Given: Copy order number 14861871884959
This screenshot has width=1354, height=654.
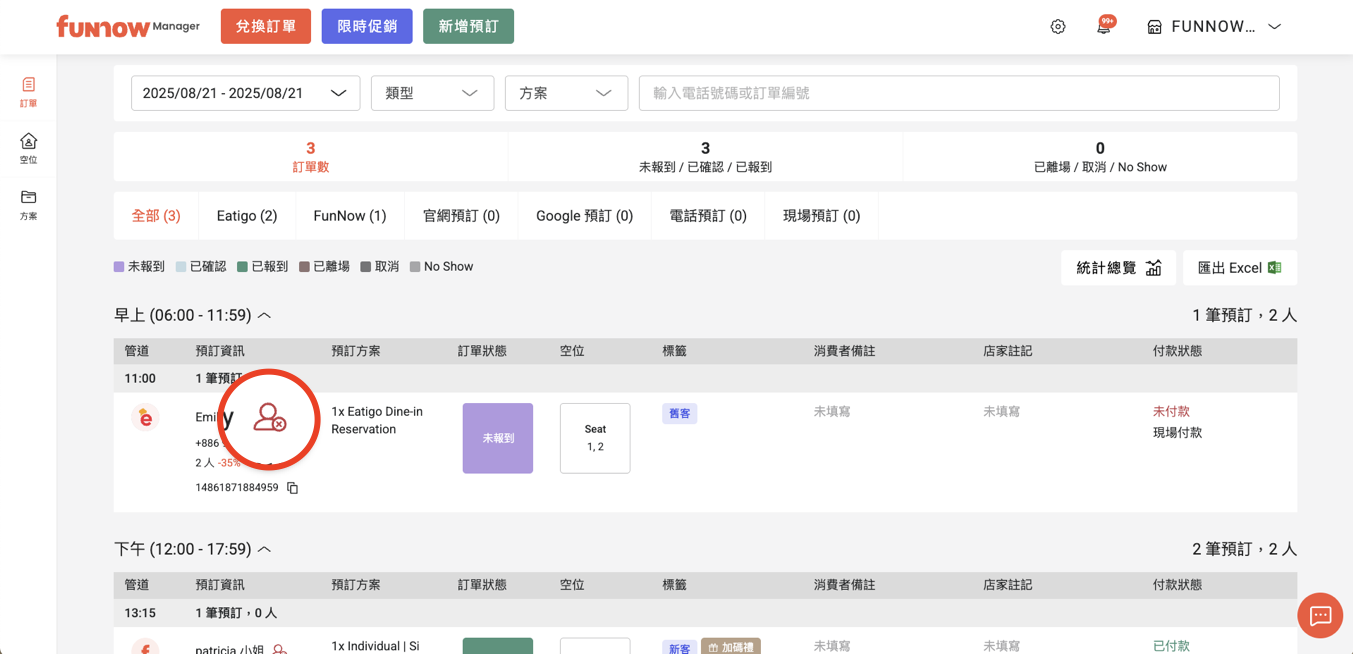Looking at the screenshot, I should tap(293, 488).
